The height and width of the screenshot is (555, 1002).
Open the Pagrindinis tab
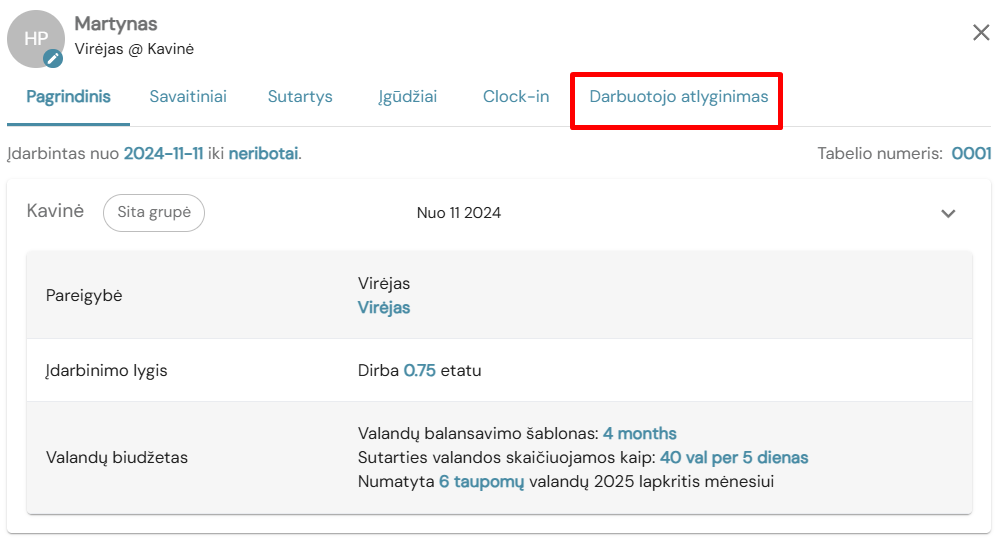pyautogui.click(x=68, y=96)
